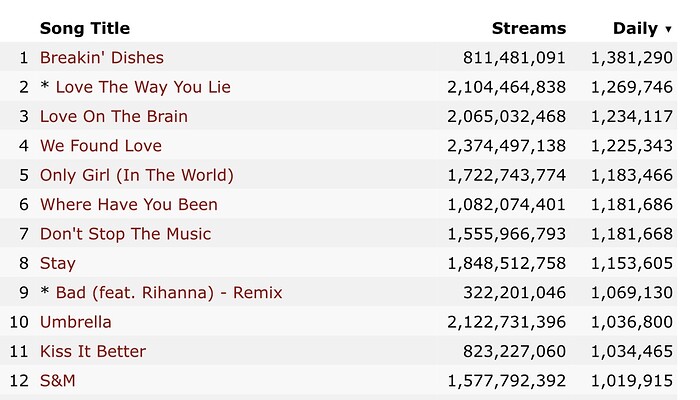Click the Love On The Brain link
The width and height of the screenshot is (700, 400).
pos(113,116)
